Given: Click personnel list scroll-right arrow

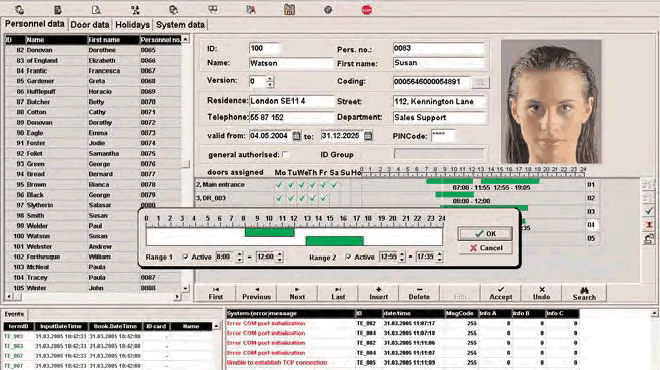Looking at the screenshot, I should 177,297.
